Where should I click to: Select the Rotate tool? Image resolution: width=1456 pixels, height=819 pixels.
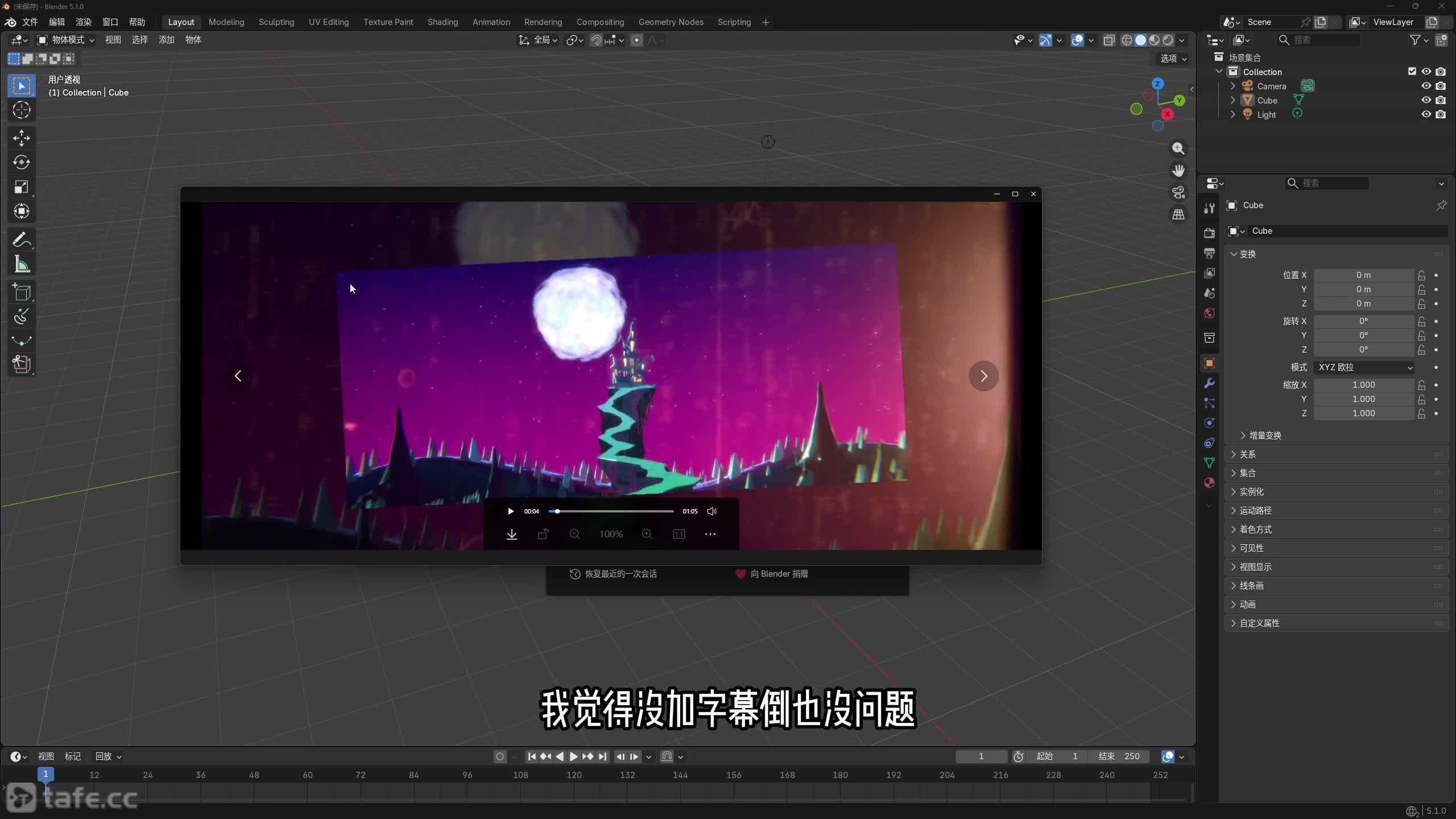(22, 163)
